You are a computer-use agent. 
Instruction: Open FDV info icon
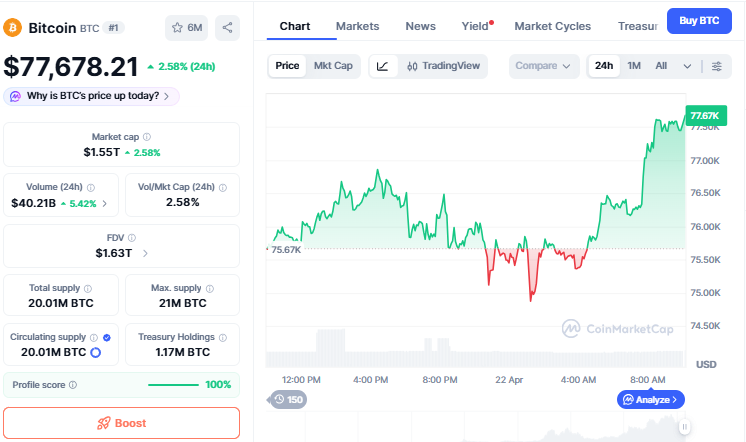(x=132, y=238)
